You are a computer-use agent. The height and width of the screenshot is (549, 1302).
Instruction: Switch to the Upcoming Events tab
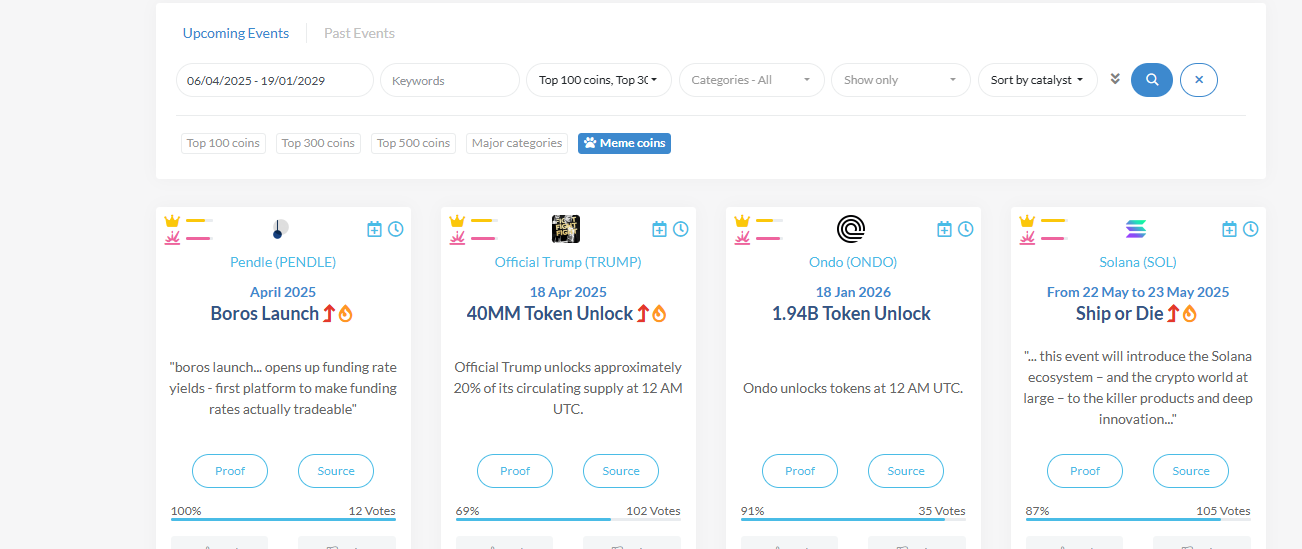coord(236,33)
